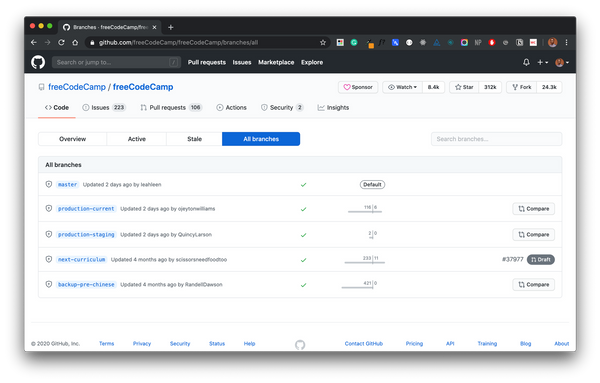Close the Branches browser tab
Screen dimensions: 600x383
pyautogui.click(x=154, y=27)
